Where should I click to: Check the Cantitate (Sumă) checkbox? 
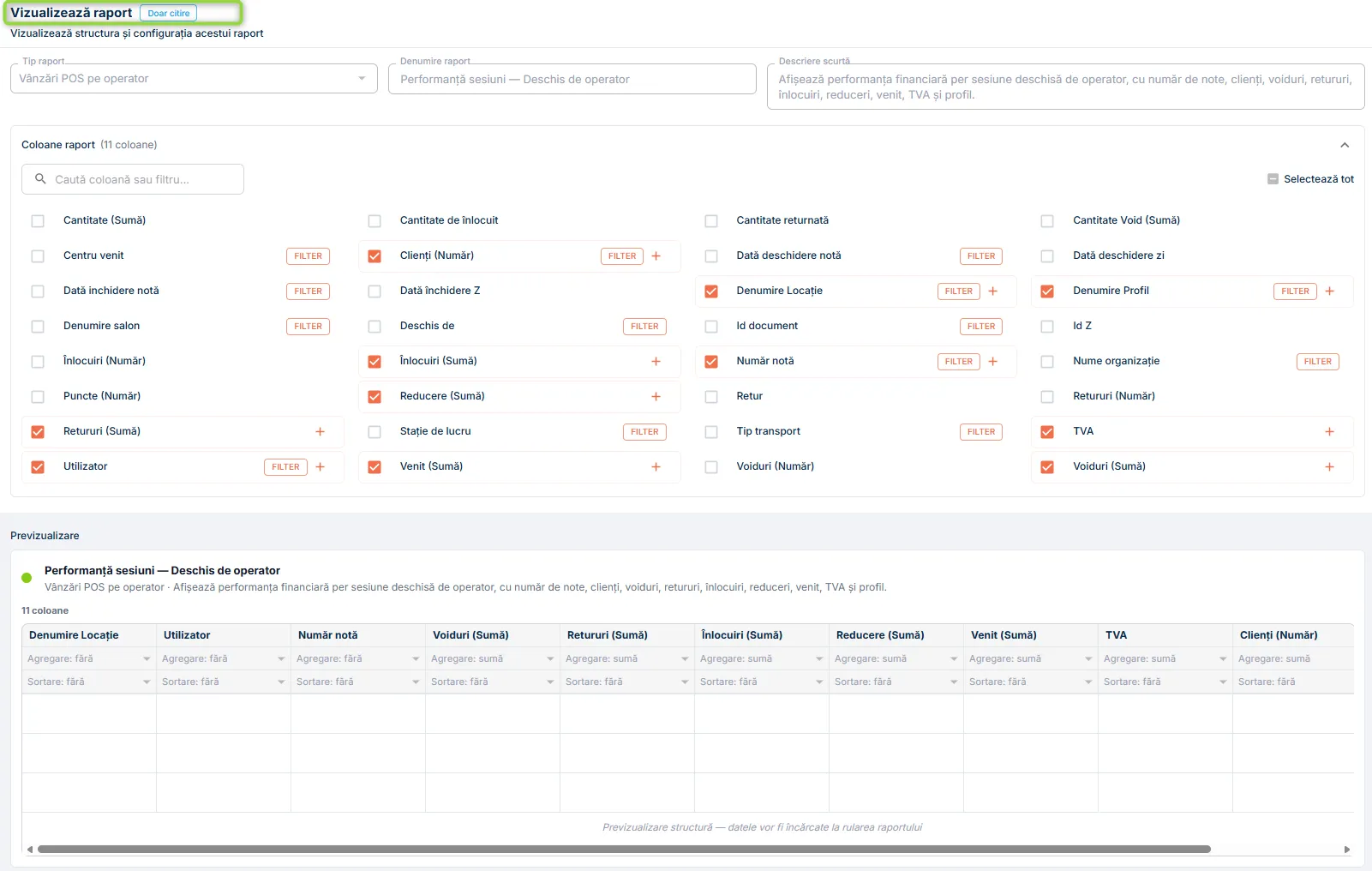[38, 221]
